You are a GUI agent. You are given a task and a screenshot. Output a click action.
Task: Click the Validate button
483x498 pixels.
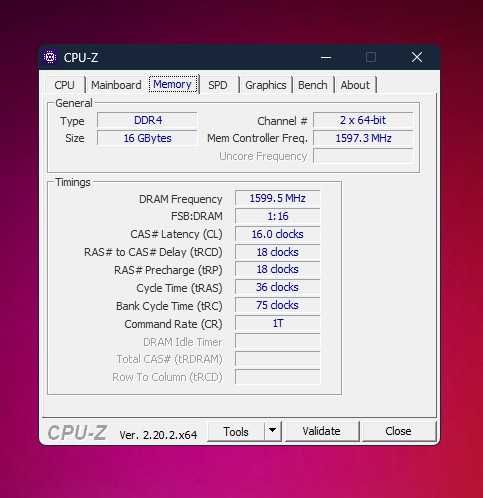pyautogui.click(x=321, y=431)
